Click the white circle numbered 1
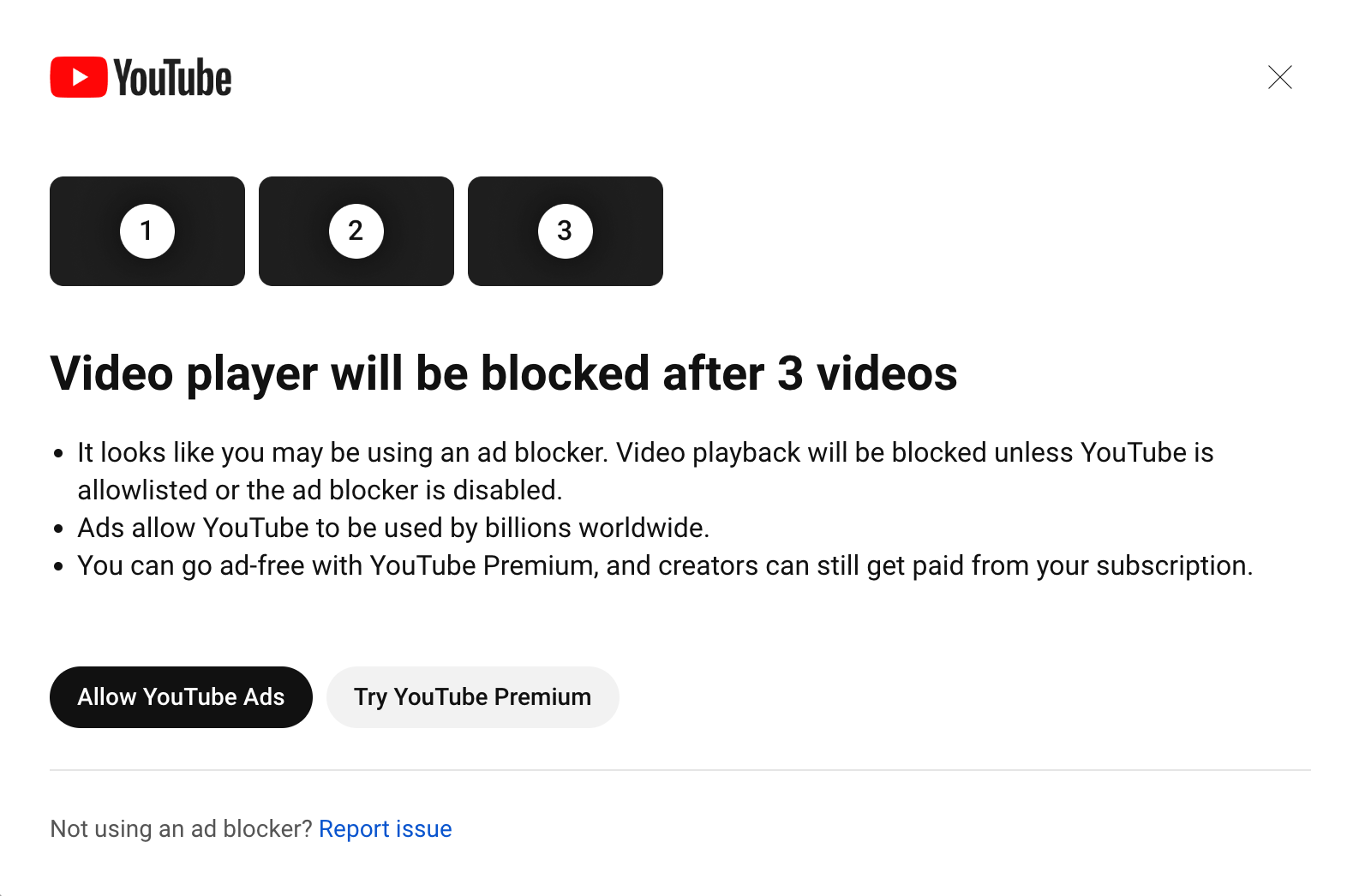The image size is (1359, 896). click(x=147, y=231)
